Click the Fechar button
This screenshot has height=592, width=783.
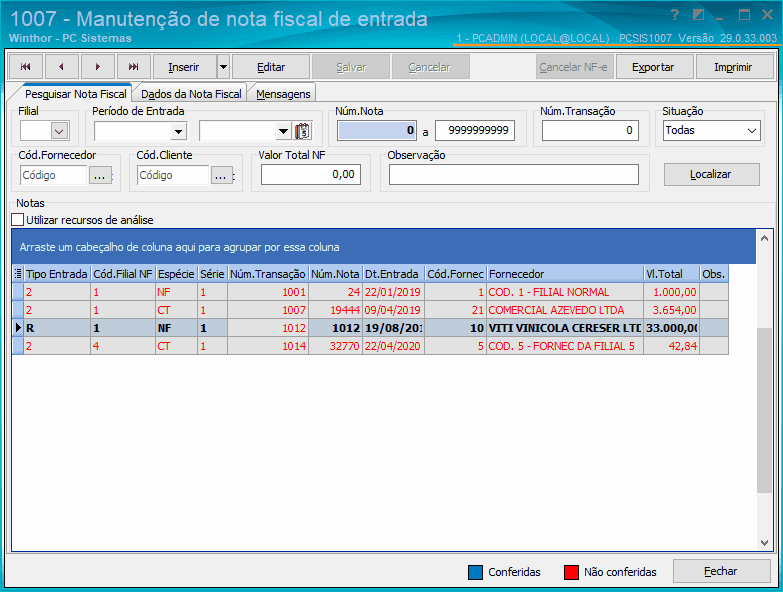click(721, 571)
